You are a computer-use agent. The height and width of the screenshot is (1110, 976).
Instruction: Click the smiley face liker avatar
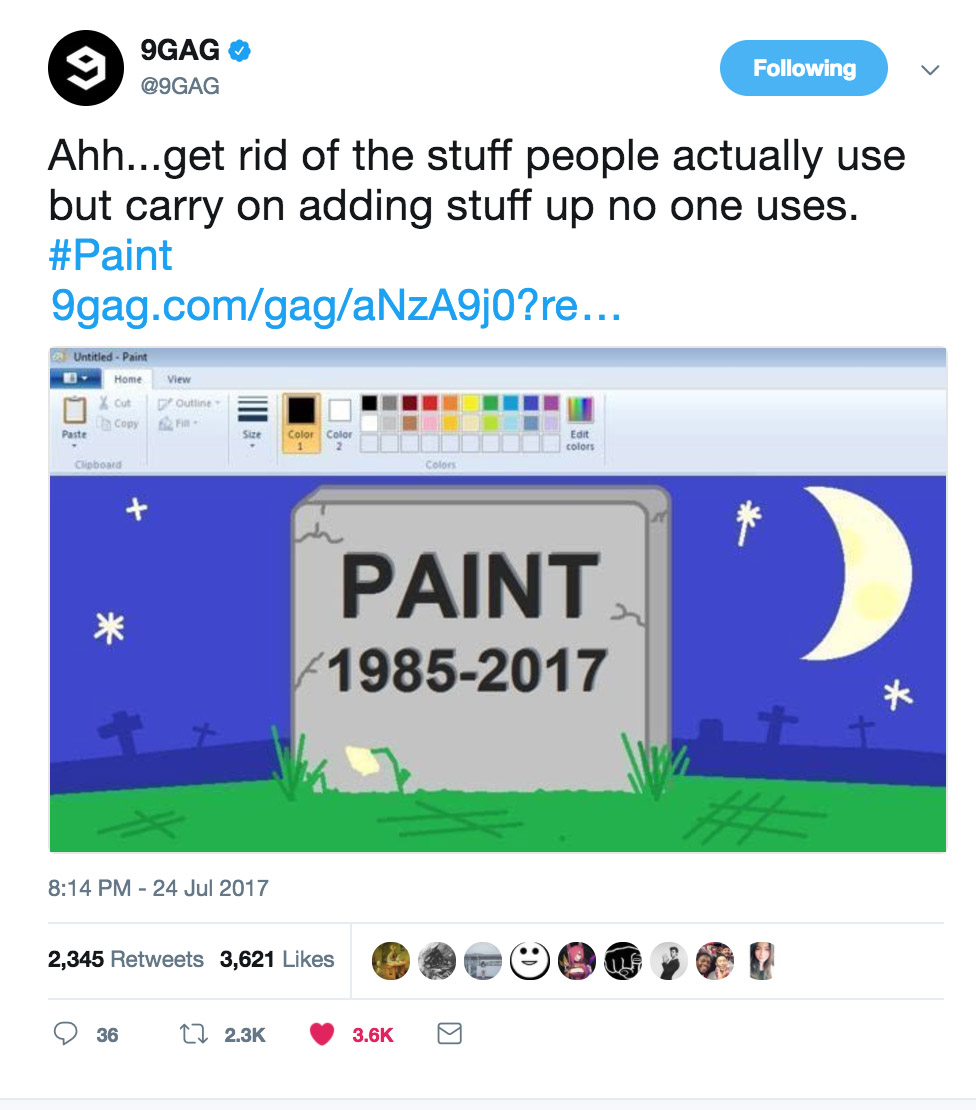528,960
